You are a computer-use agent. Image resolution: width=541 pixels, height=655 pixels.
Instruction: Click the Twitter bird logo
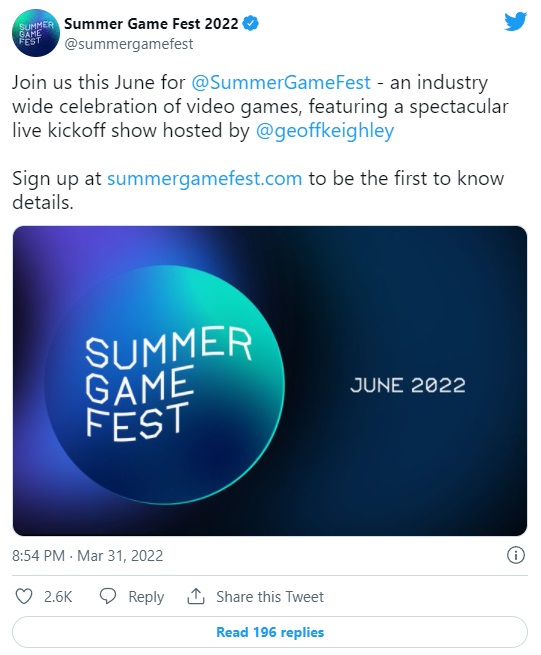pyautogui.click(x=515, y=22)
